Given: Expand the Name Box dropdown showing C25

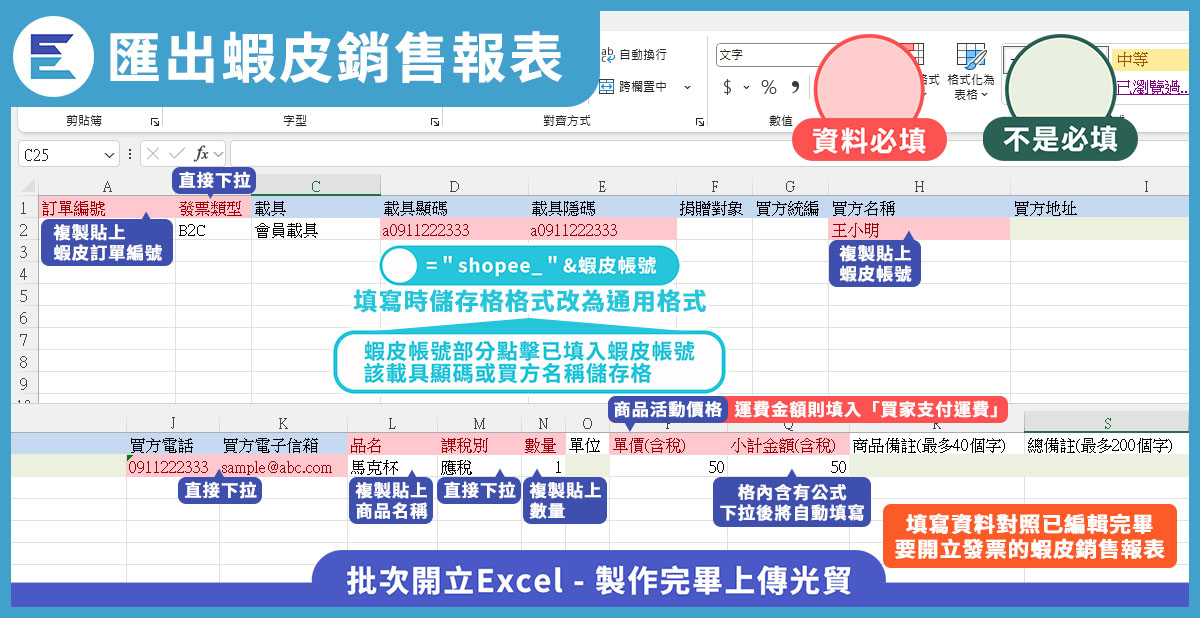Looking at the screenshot, I should [109, 155].
